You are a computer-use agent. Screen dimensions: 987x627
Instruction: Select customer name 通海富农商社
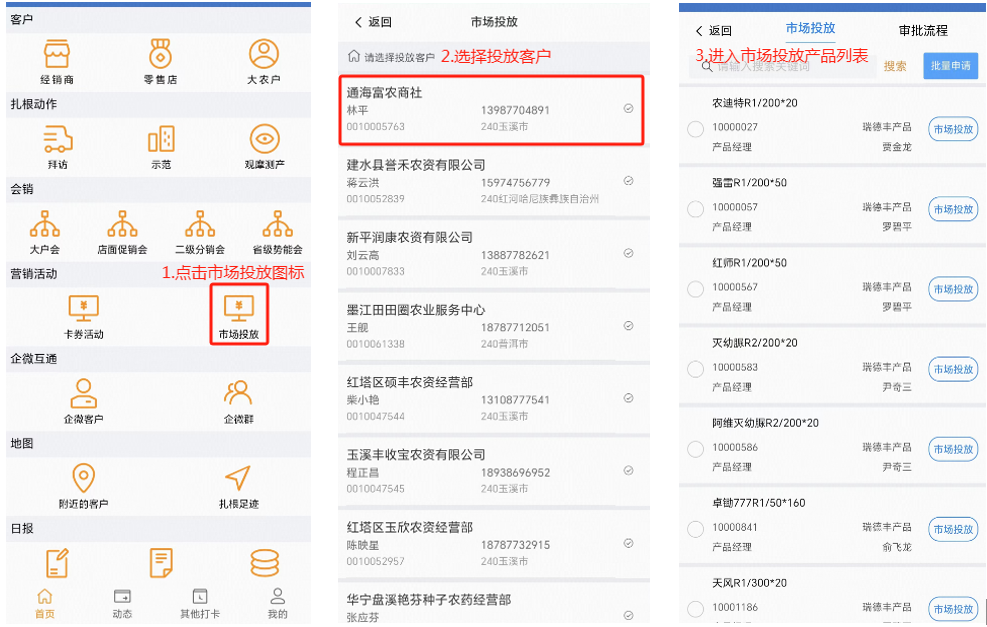pos(384,93)
